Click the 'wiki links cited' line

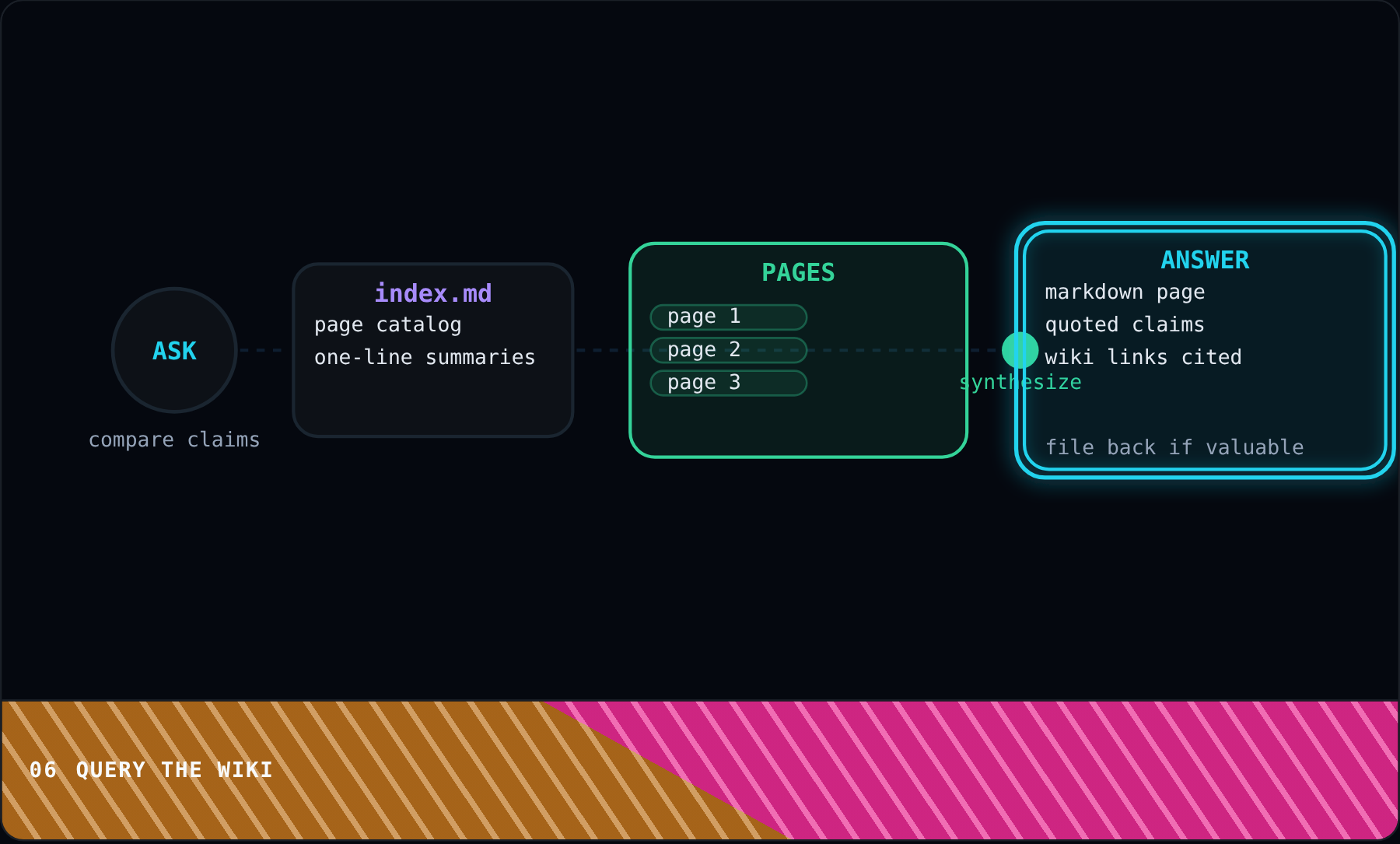point(1143,357)
